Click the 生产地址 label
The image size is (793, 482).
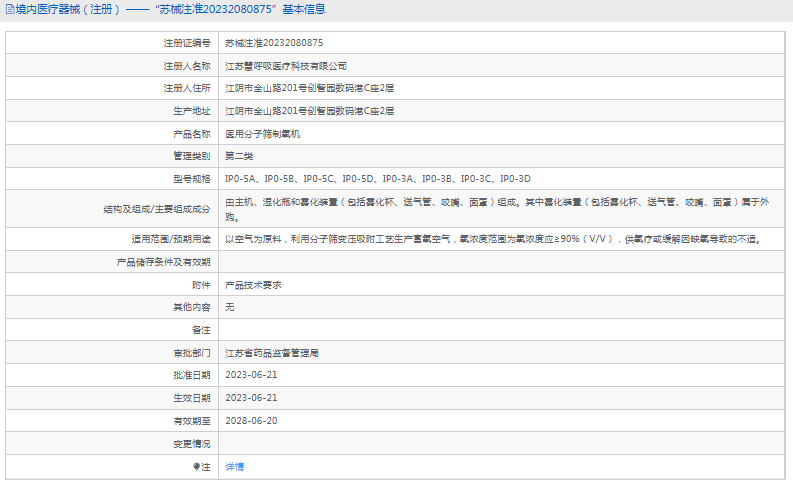coord(192,111)
